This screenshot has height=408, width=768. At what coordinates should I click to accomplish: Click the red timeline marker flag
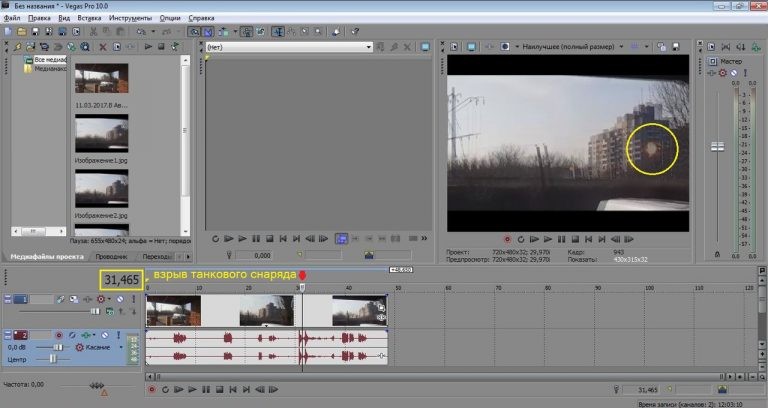pyautogui.click(x=302, y=276)
